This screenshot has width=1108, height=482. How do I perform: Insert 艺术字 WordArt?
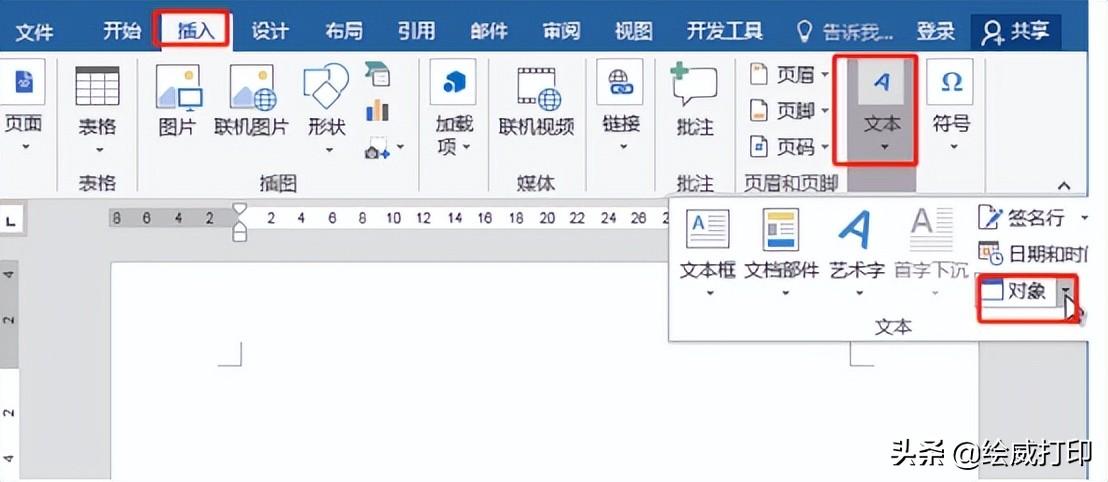click(x=857, y=252)
